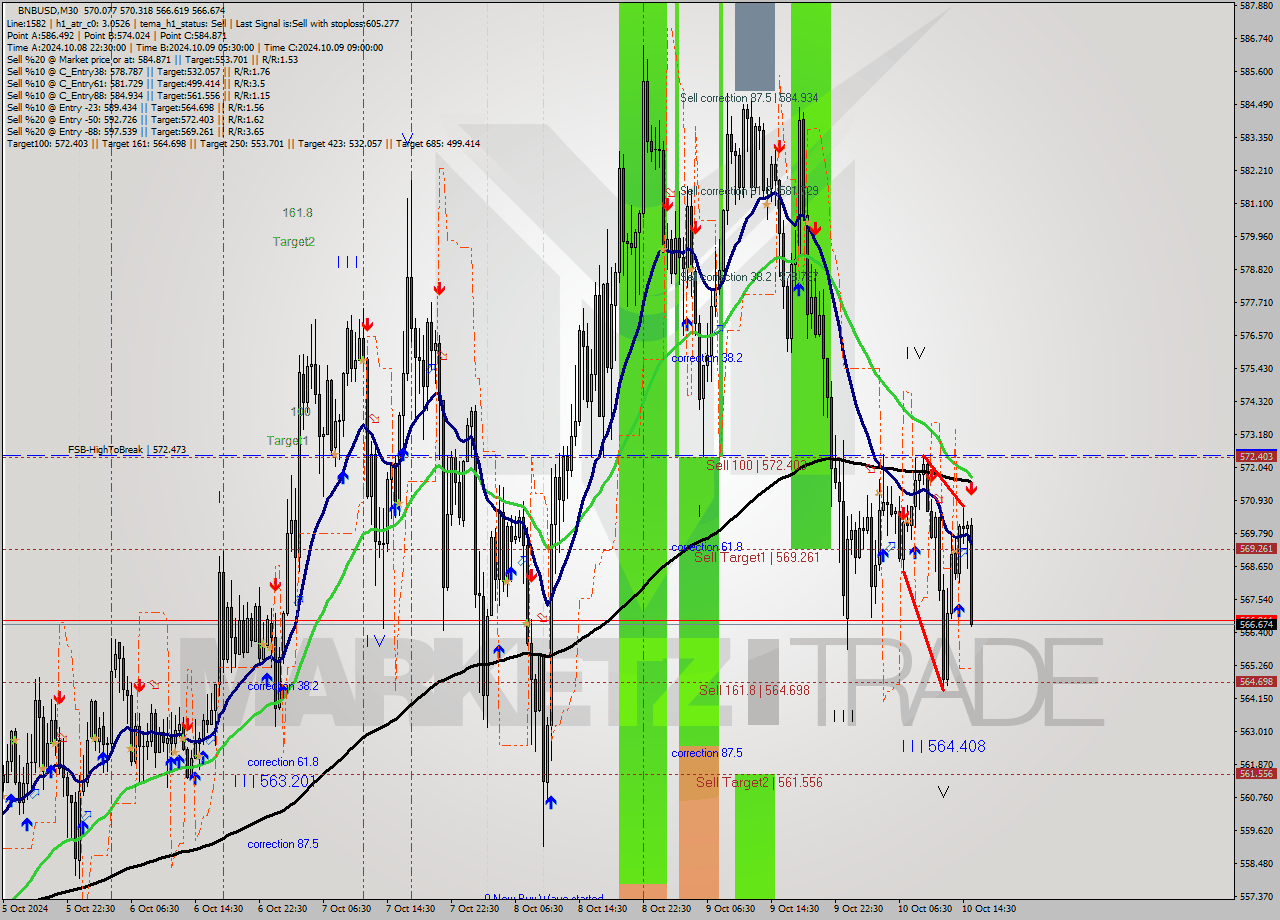Click the 'Sell %10 @ C_Entry38' line
This screenshot has width=1280, height=920.
point(138,71)
